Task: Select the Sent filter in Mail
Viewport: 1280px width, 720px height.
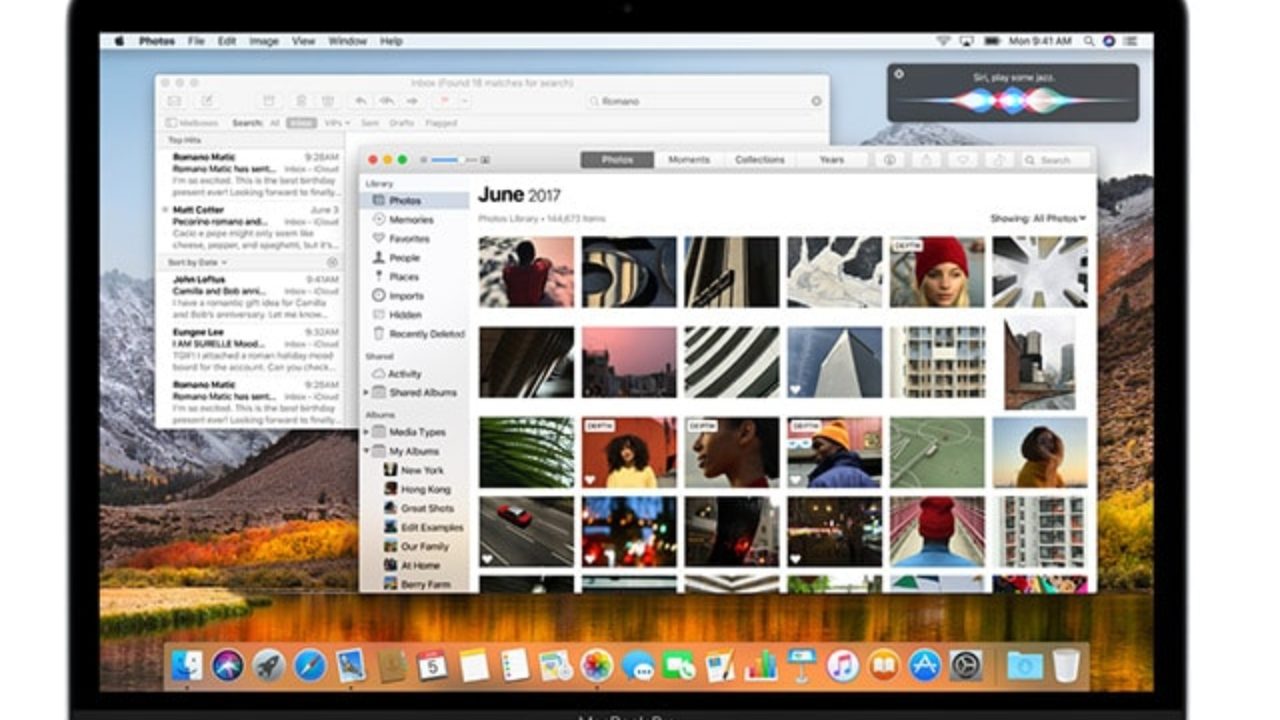Action: point(369,123)
